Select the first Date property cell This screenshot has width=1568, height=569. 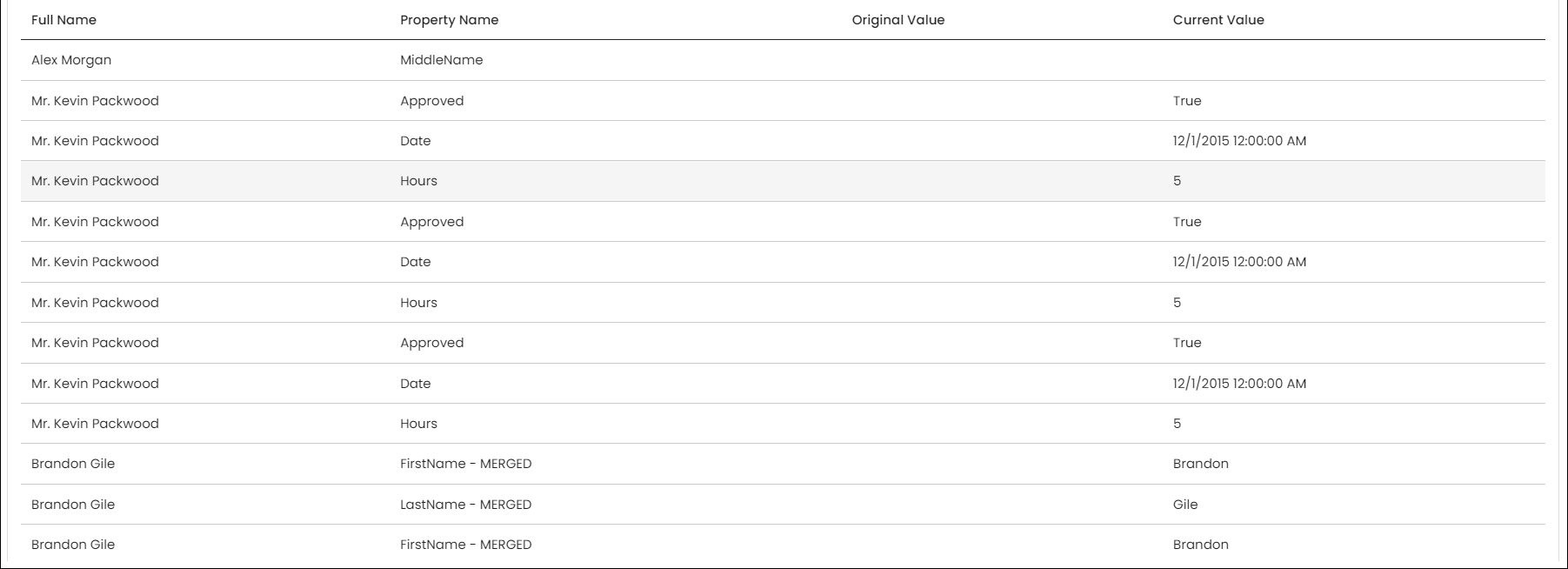tap(415, 141)
